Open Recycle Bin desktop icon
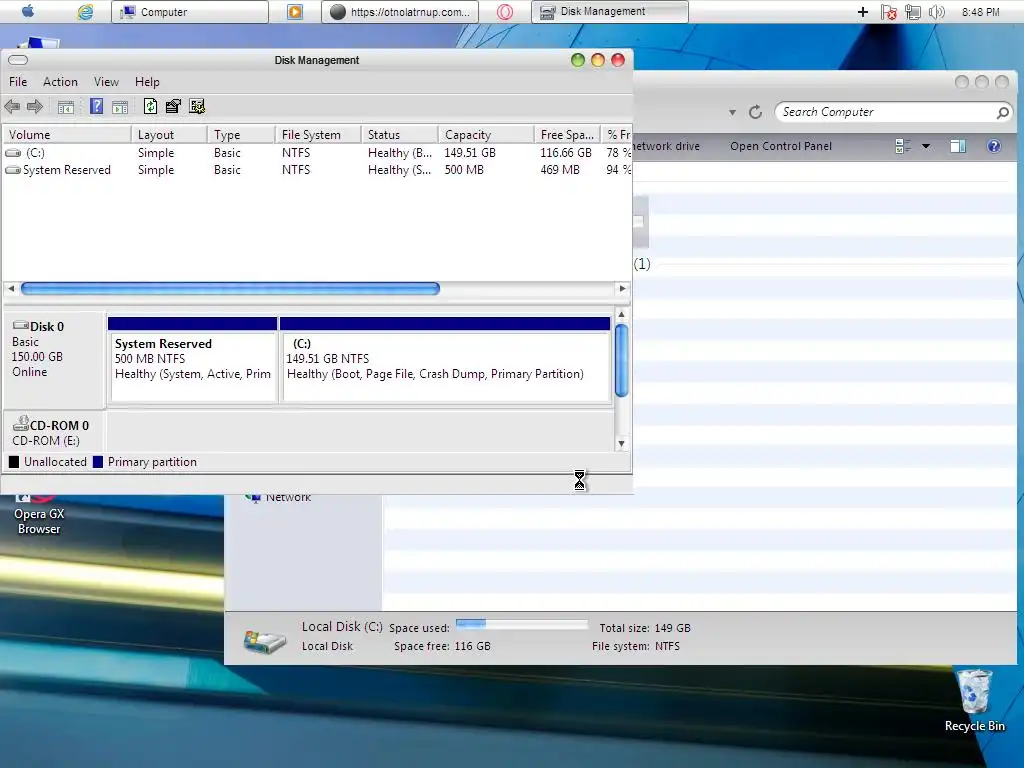Image resolution: width=1024 pixels, height=768 pixels. [x=974, y=701]
